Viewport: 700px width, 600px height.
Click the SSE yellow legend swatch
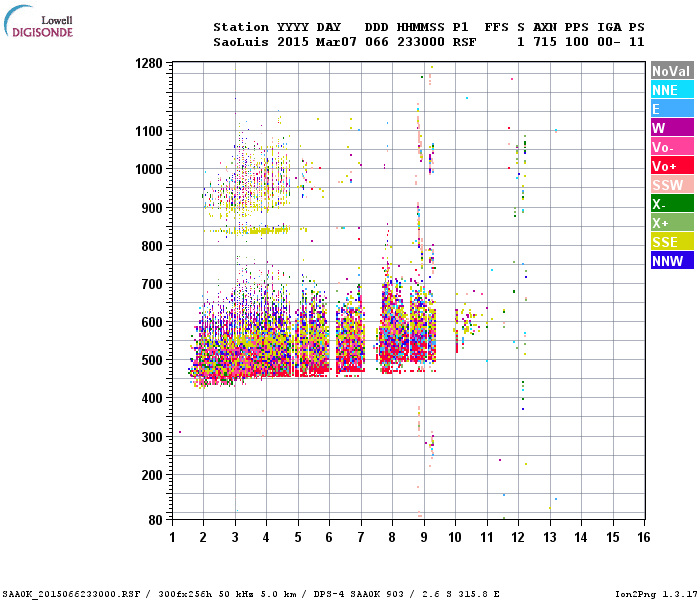pyautogui.click(x=672, y=242)
